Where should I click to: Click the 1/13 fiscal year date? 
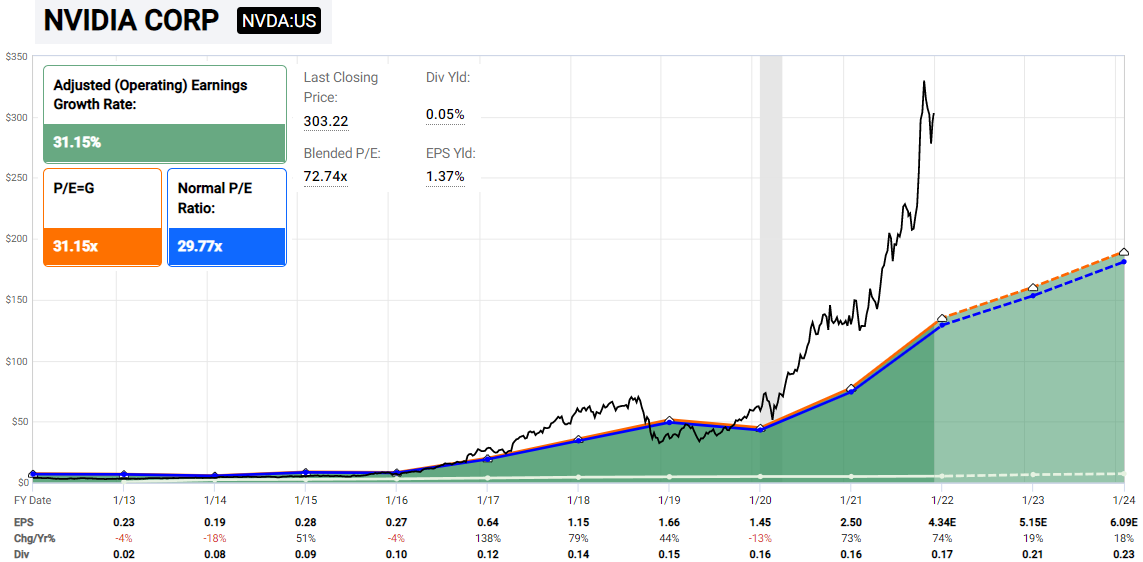pos(123,500)
